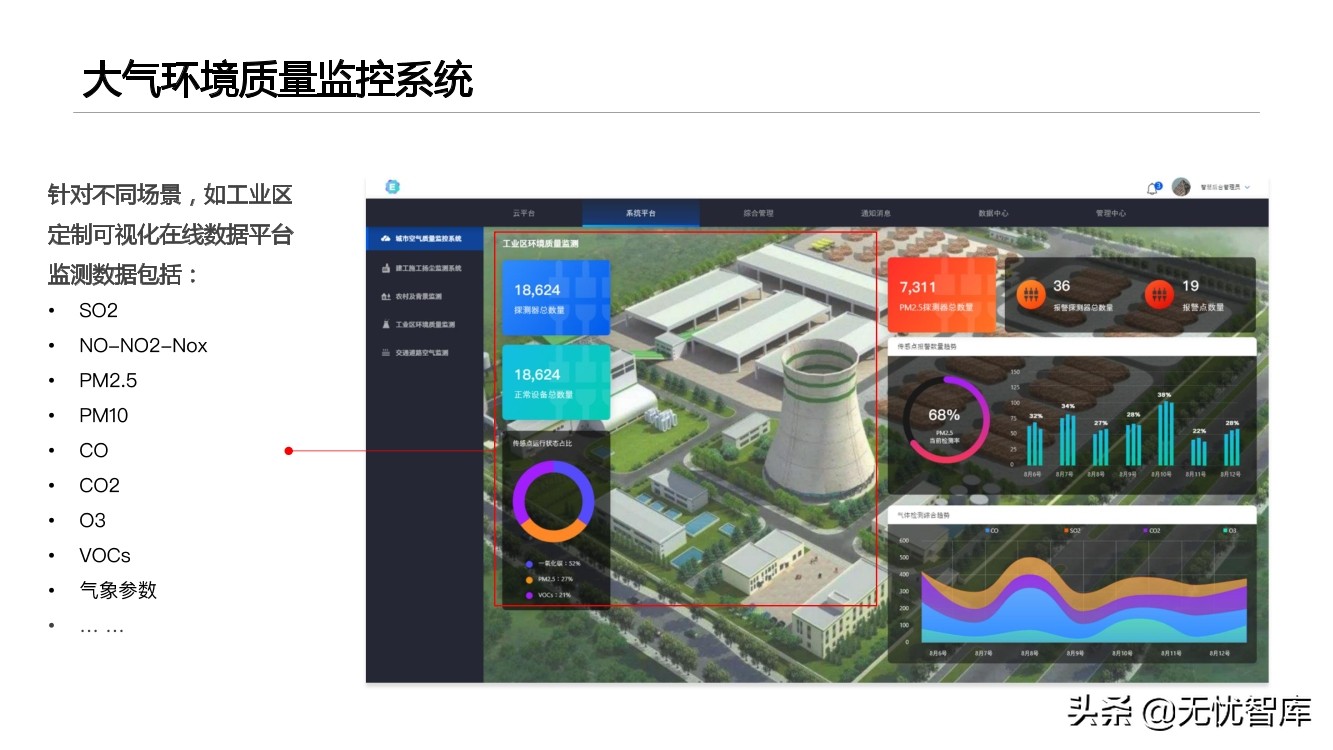The image size is (1333, 750).
Task: Open the notification bell icon
Action: point(1153,188)
